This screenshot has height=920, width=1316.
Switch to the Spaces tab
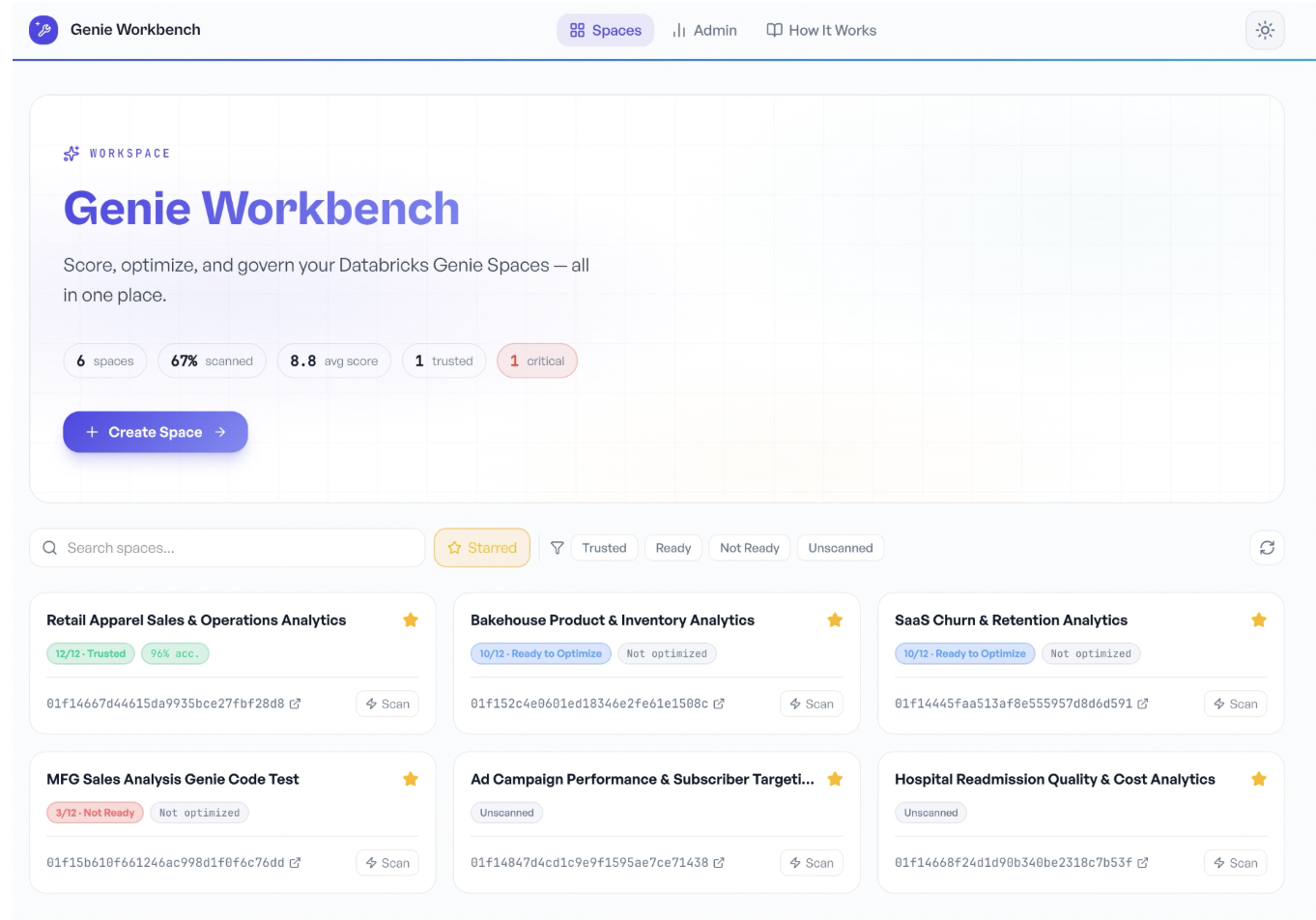click(x=605, y=30)
